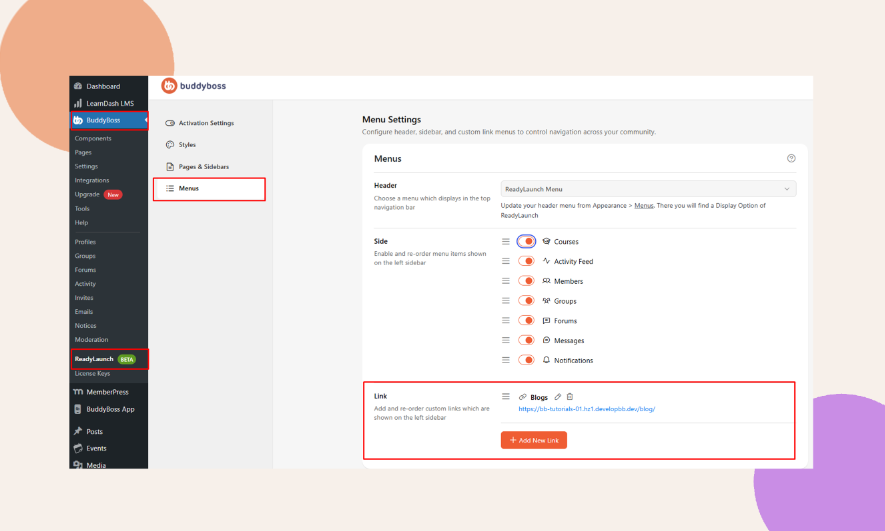Click the Posts pin icon in sidebar
The image size is (885, 531).
[78, 431]
